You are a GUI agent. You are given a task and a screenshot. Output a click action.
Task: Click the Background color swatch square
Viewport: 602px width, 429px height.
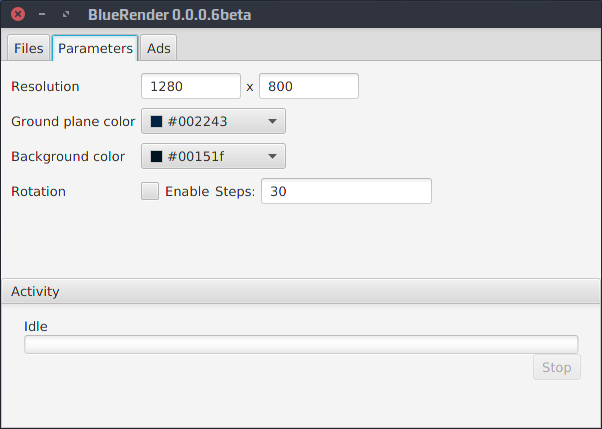[156, 157]
